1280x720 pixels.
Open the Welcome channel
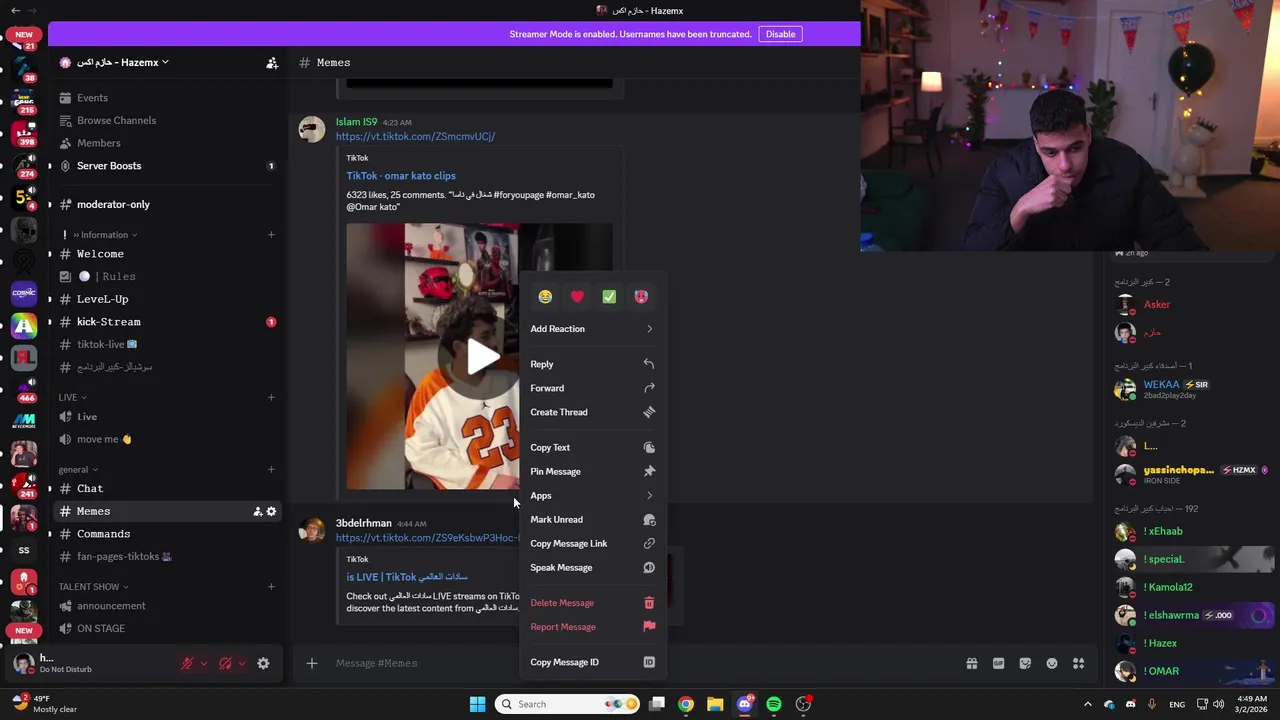(168, 254)
